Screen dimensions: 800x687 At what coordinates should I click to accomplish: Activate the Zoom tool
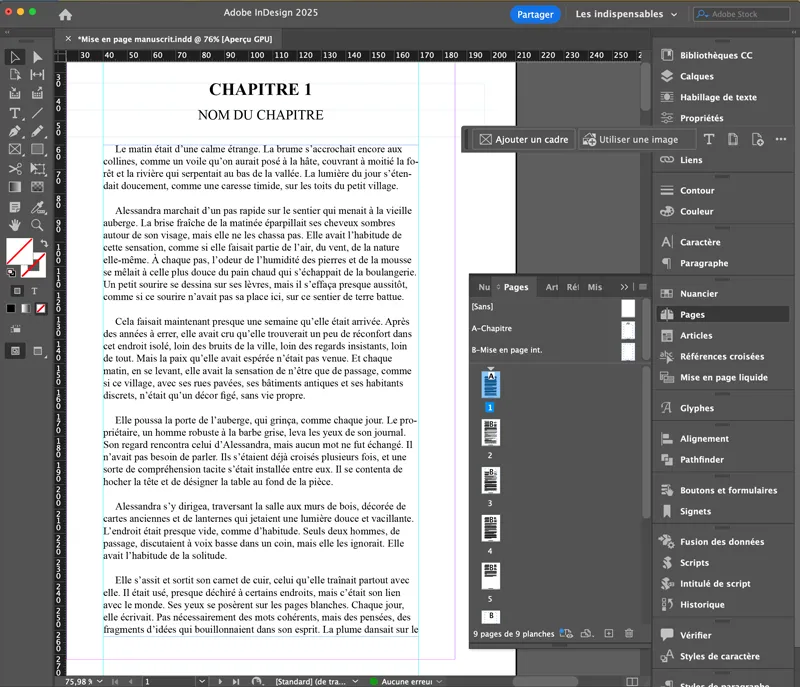[x=38, y=223]
